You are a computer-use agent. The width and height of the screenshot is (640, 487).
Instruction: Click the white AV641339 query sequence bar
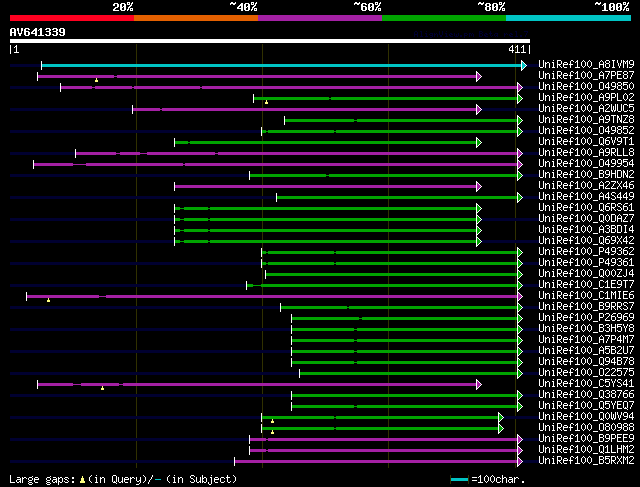pyautogui.click(x=270, y=41)
